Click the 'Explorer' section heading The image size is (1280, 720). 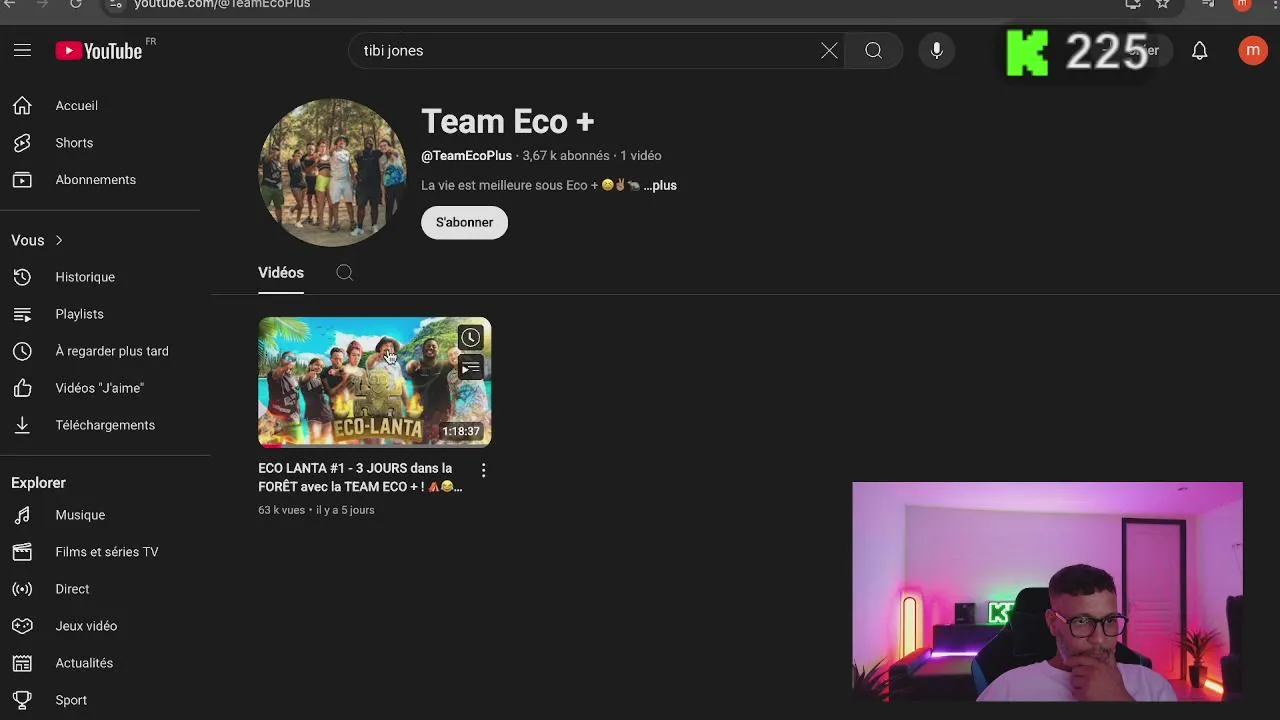coord(38,483)
